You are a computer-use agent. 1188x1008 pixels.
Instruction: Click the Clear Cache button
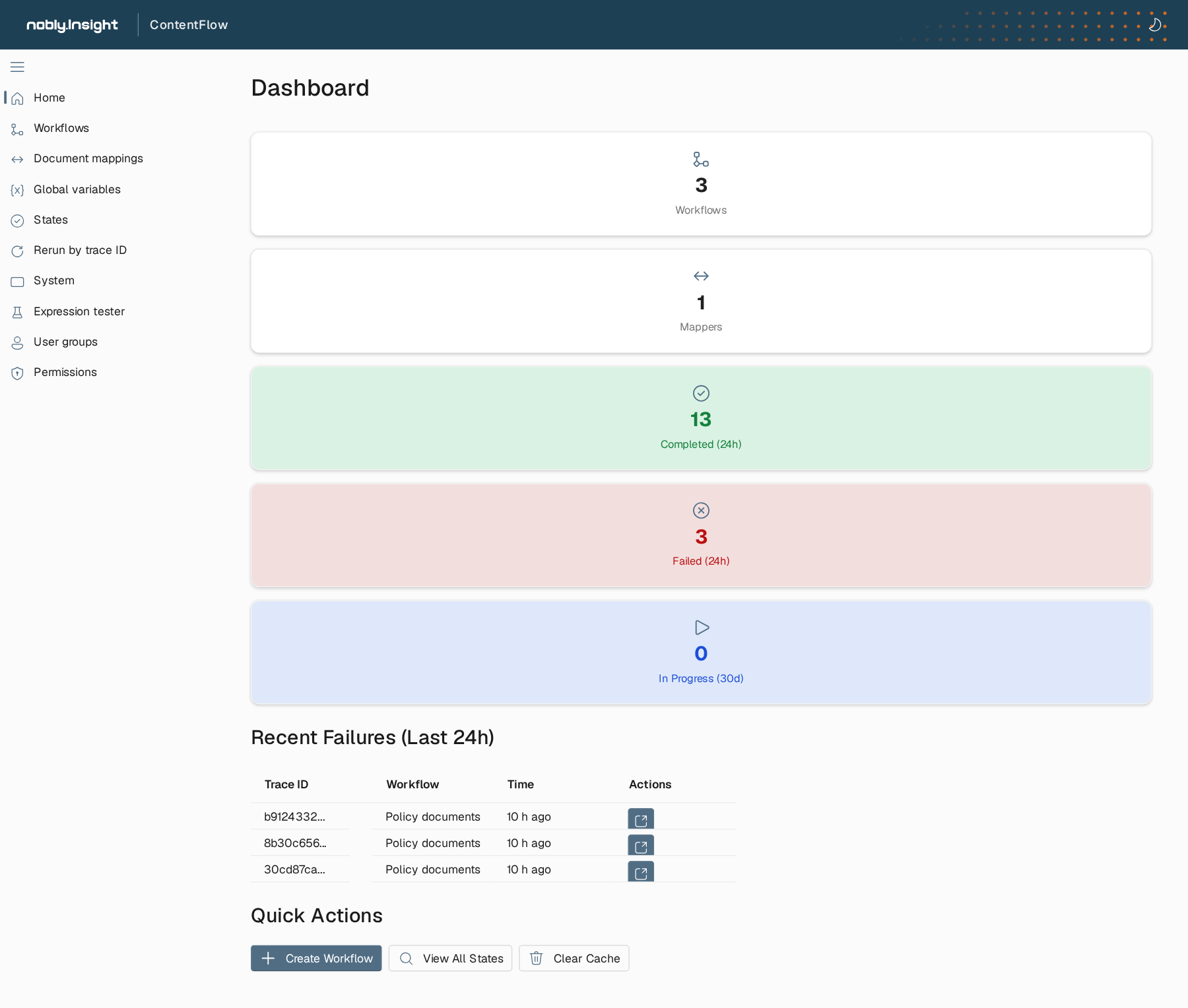[x=574, y=959]
